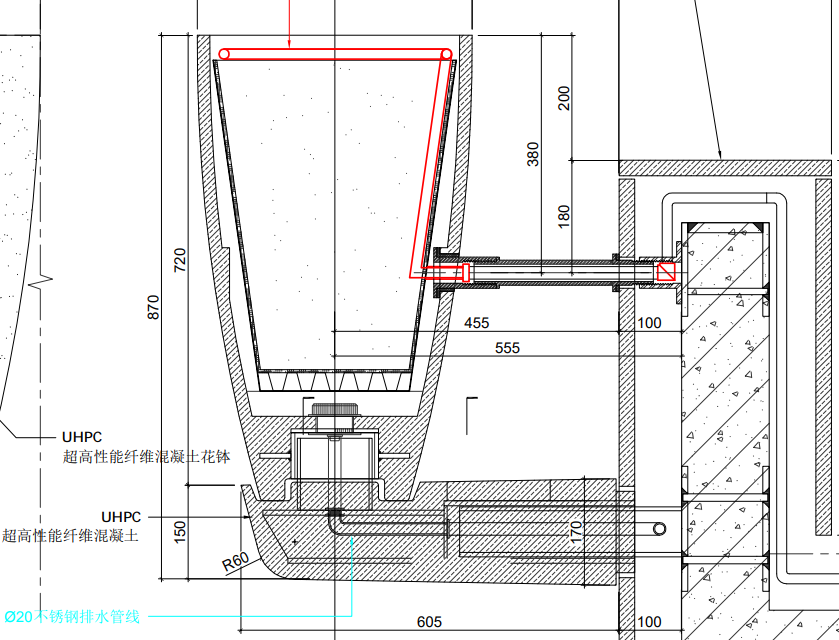Select the lower UHPC label beside the base

coord(121,516)
